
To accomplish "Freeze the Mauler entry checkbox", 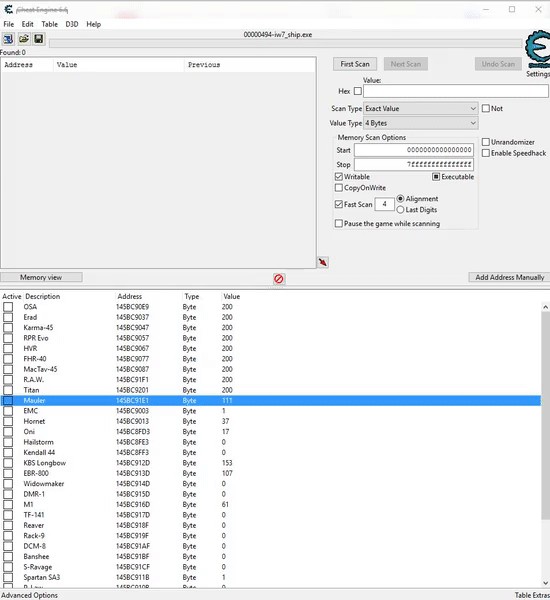I will pyautogui.click(x=8, y=401).
